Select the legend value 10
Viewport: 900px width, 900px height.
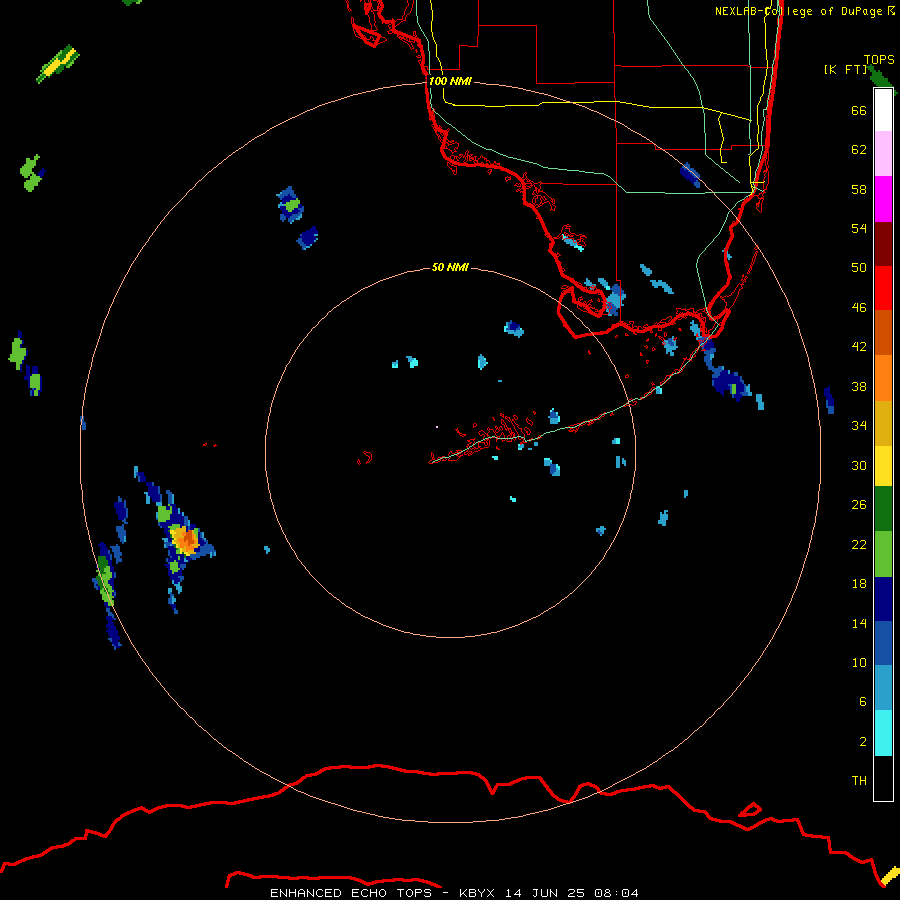(859, 662)
